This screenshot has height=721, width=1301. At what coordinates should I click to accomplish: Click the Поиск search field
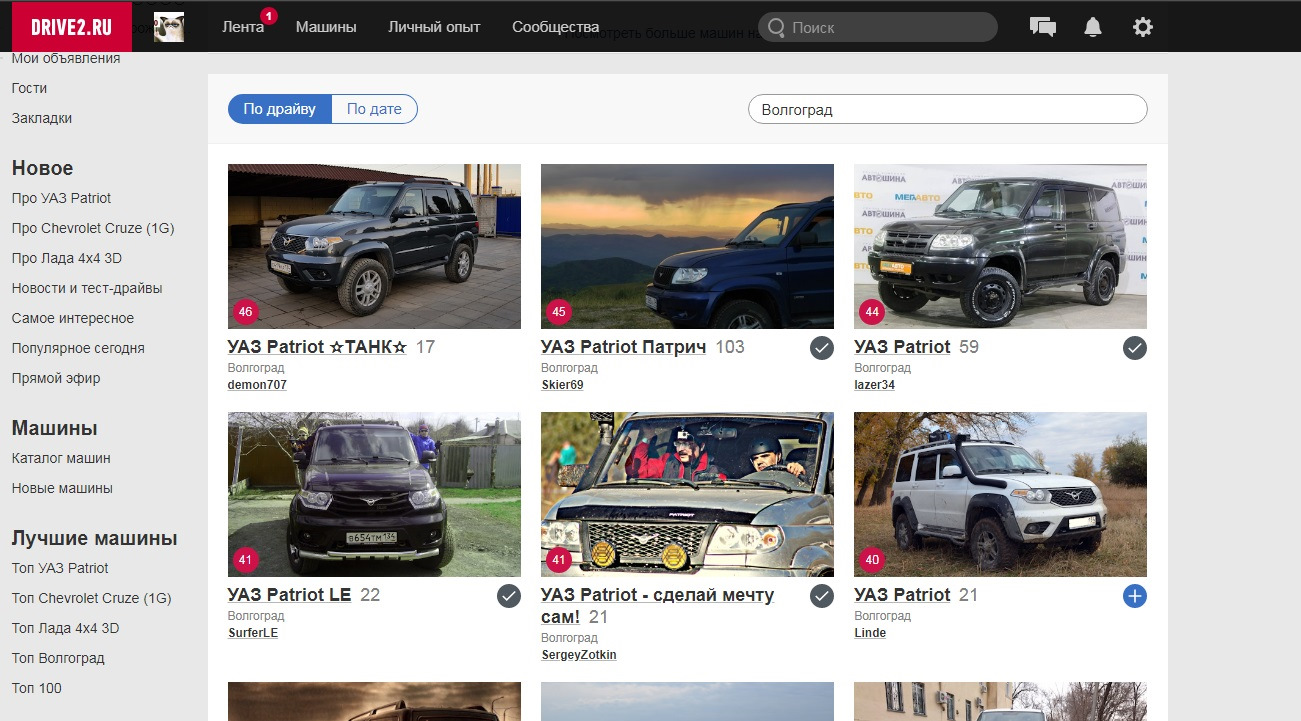click(x=878, y=27)
